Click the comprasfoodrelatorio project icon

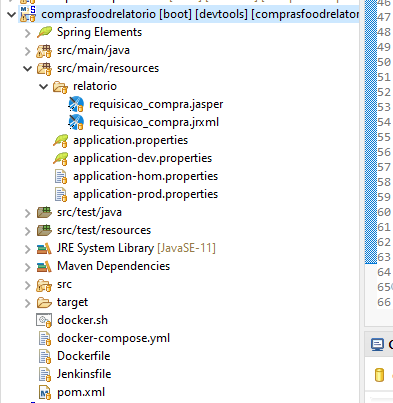point(28,14)
